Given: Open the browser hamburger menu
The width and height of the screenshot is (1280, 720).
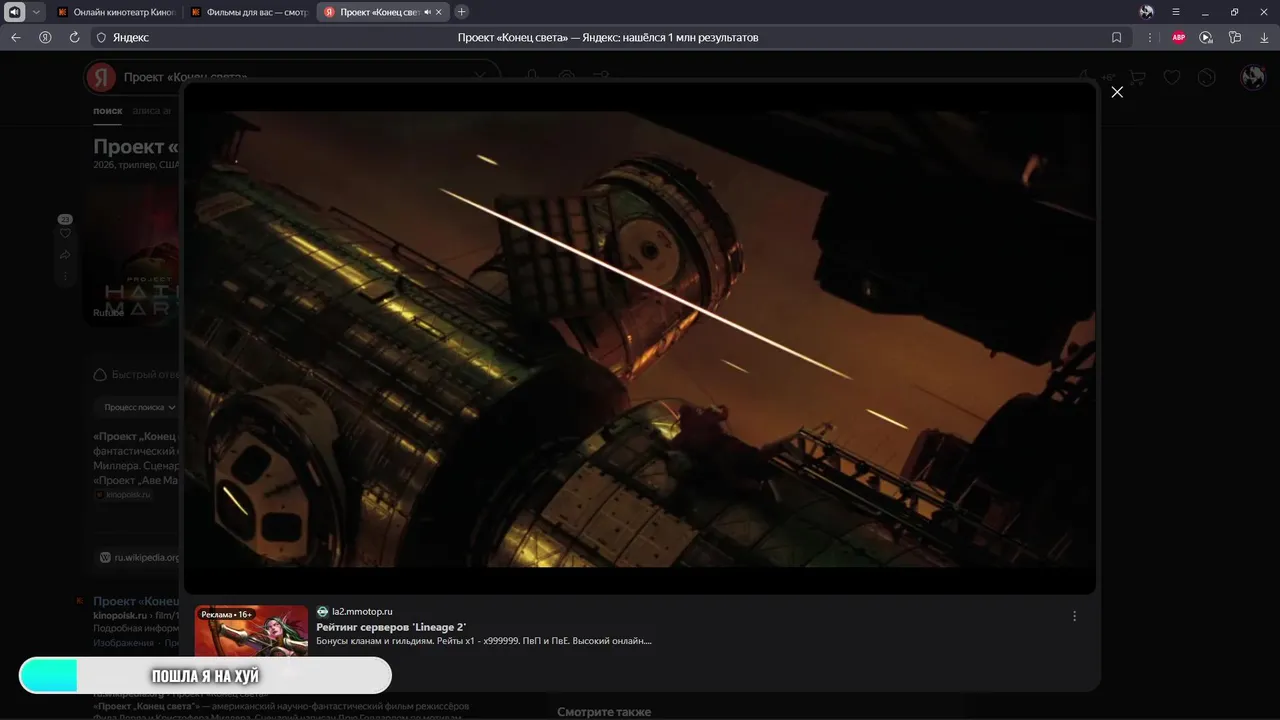Looking at the screenshot, I should pyautogui.click(x=1176, y=12).
